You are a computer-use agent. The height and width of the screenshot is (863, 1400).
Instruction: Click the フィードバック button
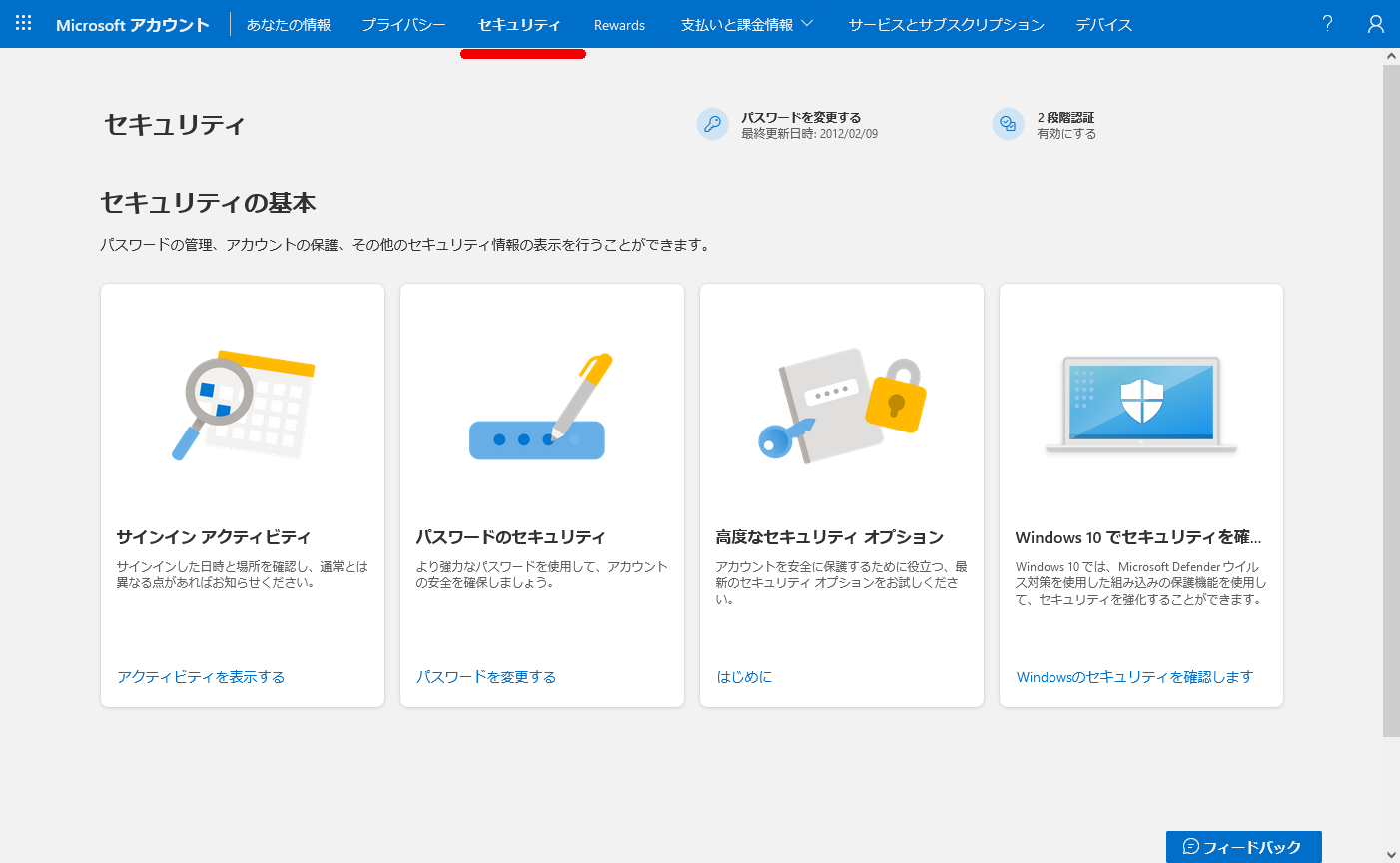(x=1244, y=847)
